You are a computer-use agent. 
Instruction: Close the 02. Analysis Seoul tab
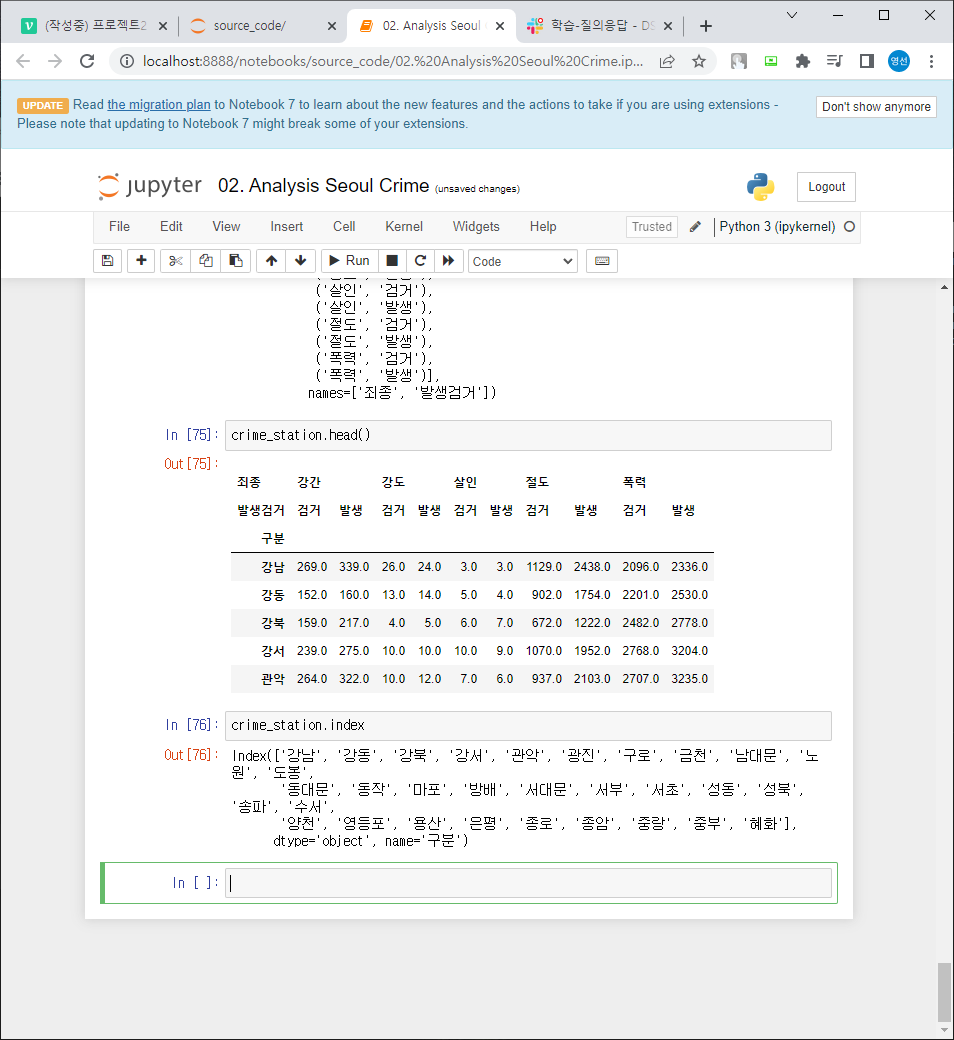(500, 26)
